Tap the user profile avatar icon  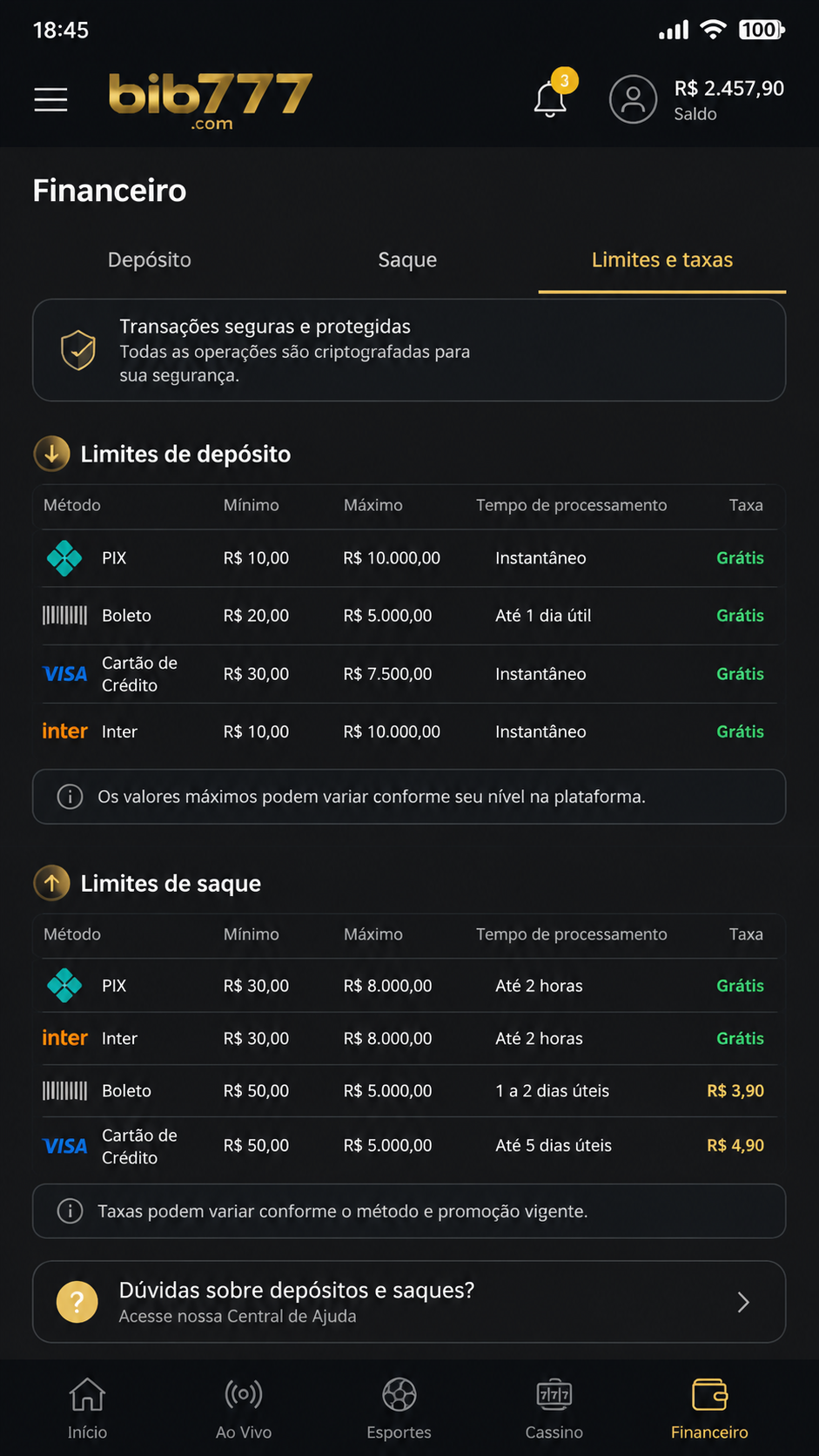tap(633, 99)
